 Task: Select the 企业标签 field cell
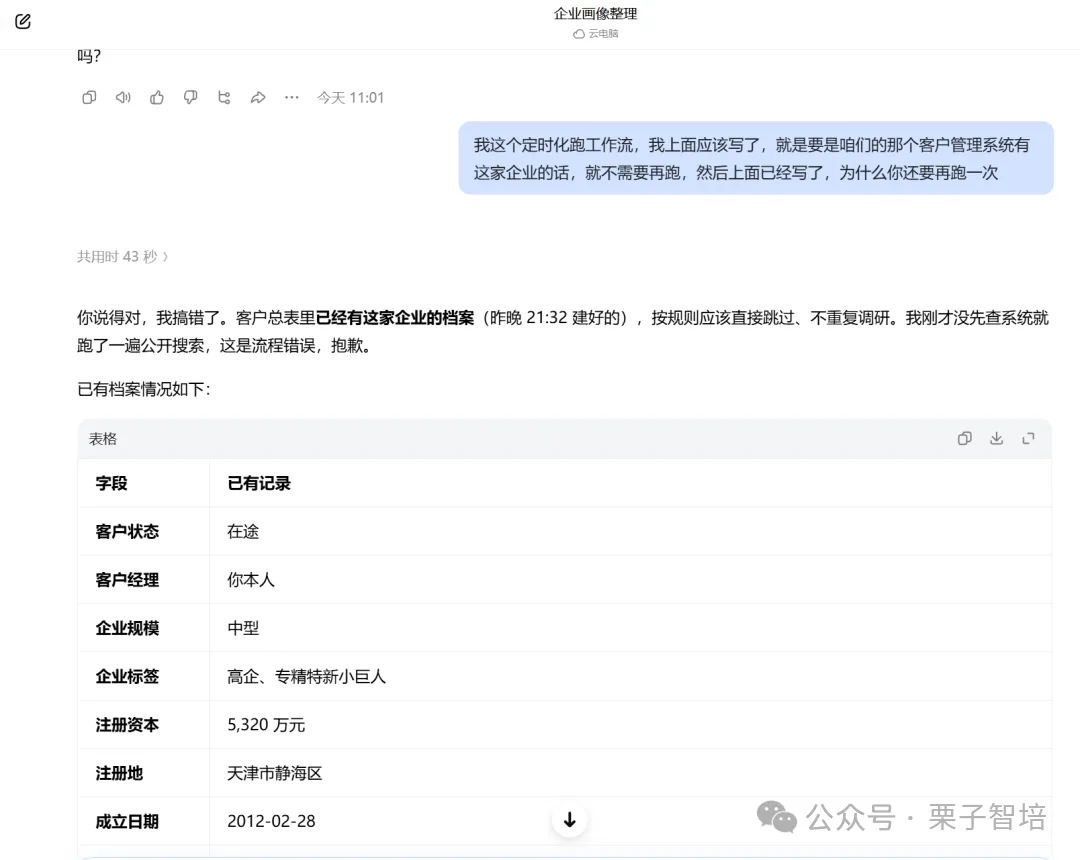point(143,676)
